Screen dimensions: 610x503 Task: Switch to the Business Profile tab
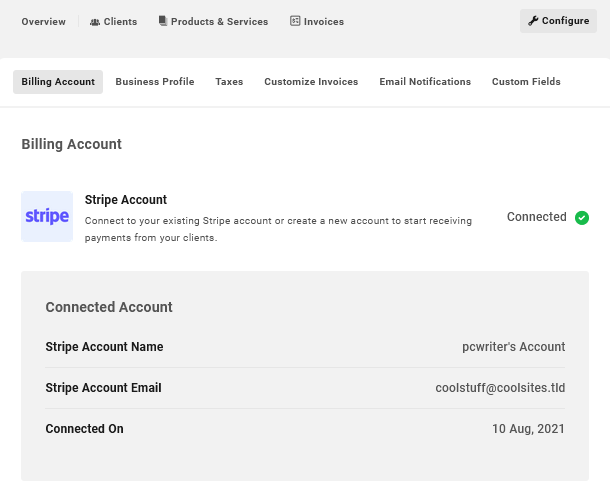point(155,82)
